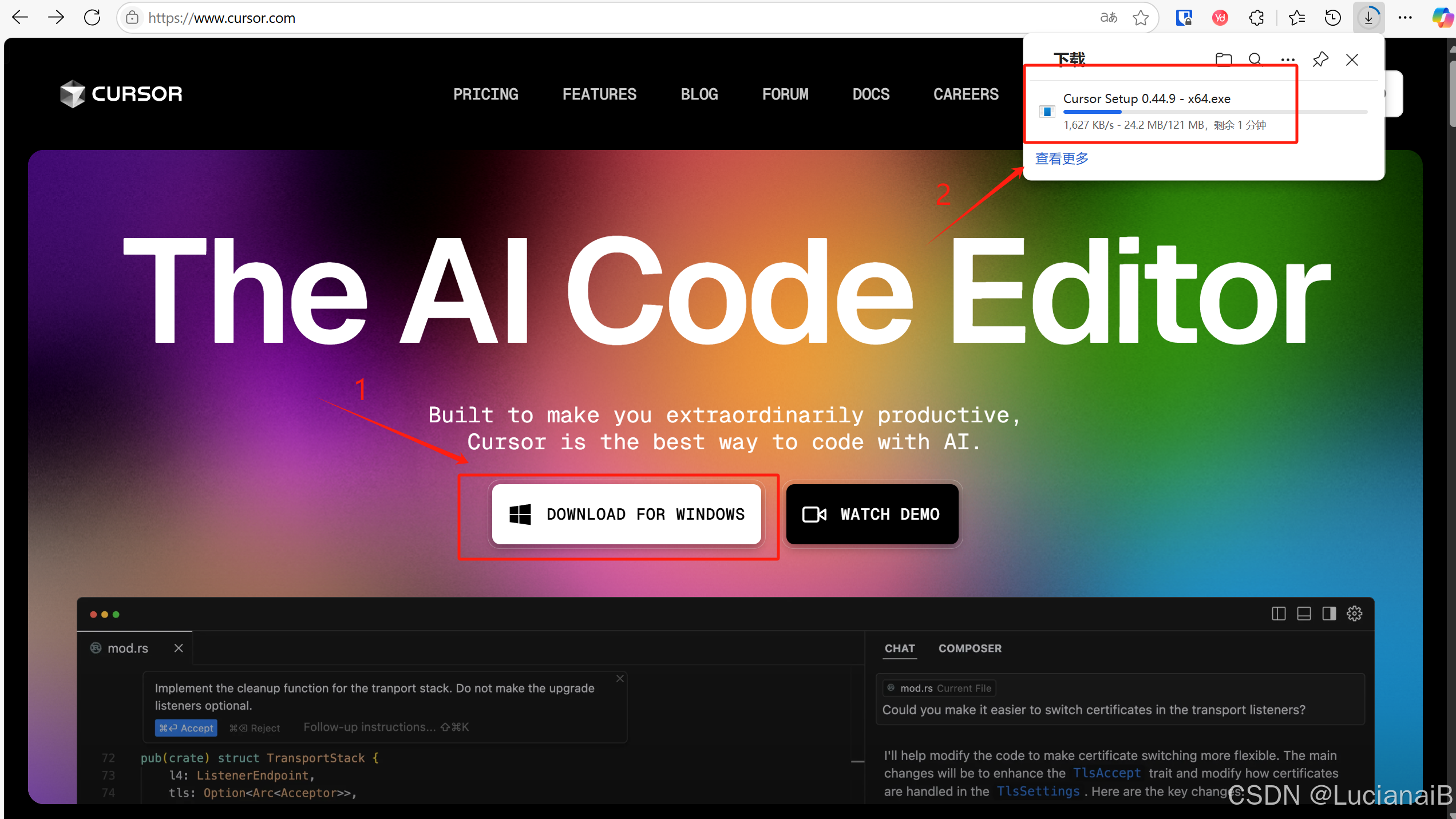Add page to favorites star icon
The height and width of the screenshot is (819, 1456).
1141,18
